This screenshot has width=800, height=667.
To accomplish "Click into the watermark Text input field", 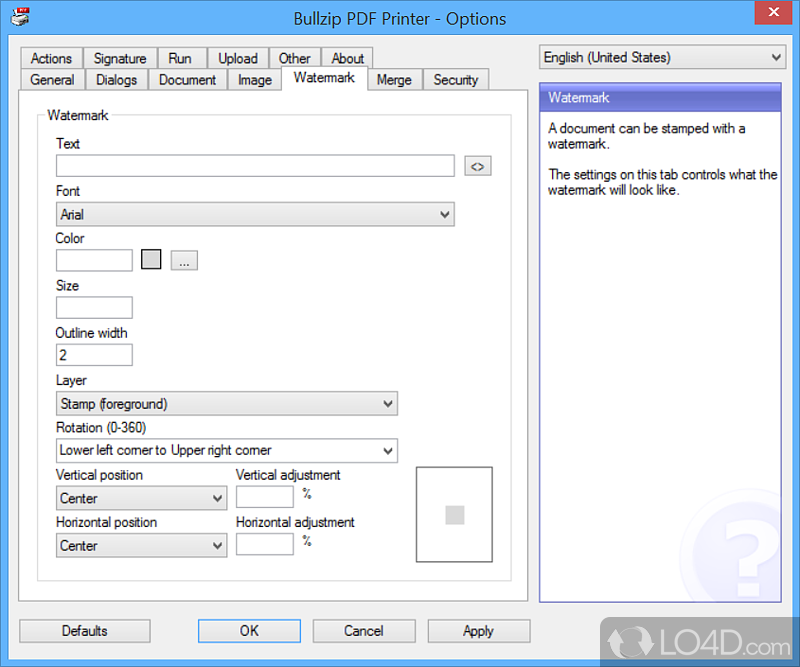I will click(x=255, y=166).
